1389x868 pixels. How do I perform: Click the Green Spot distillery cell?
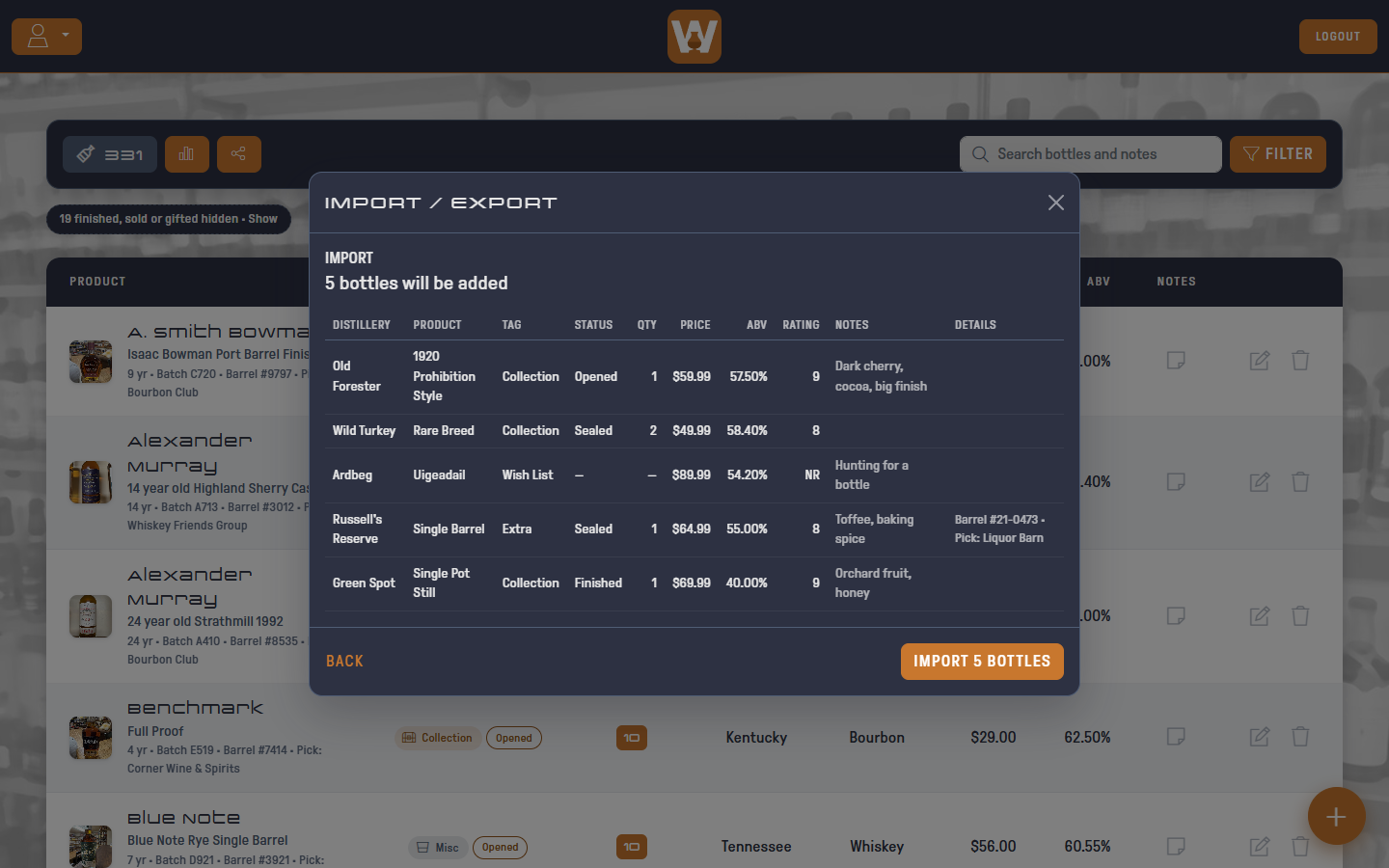(x=364, y=583)
